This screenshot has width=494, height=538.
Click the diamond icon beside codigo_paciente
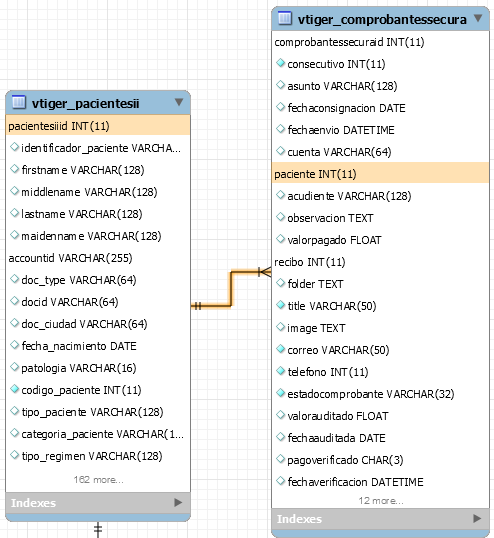click(x=14, y=389)
